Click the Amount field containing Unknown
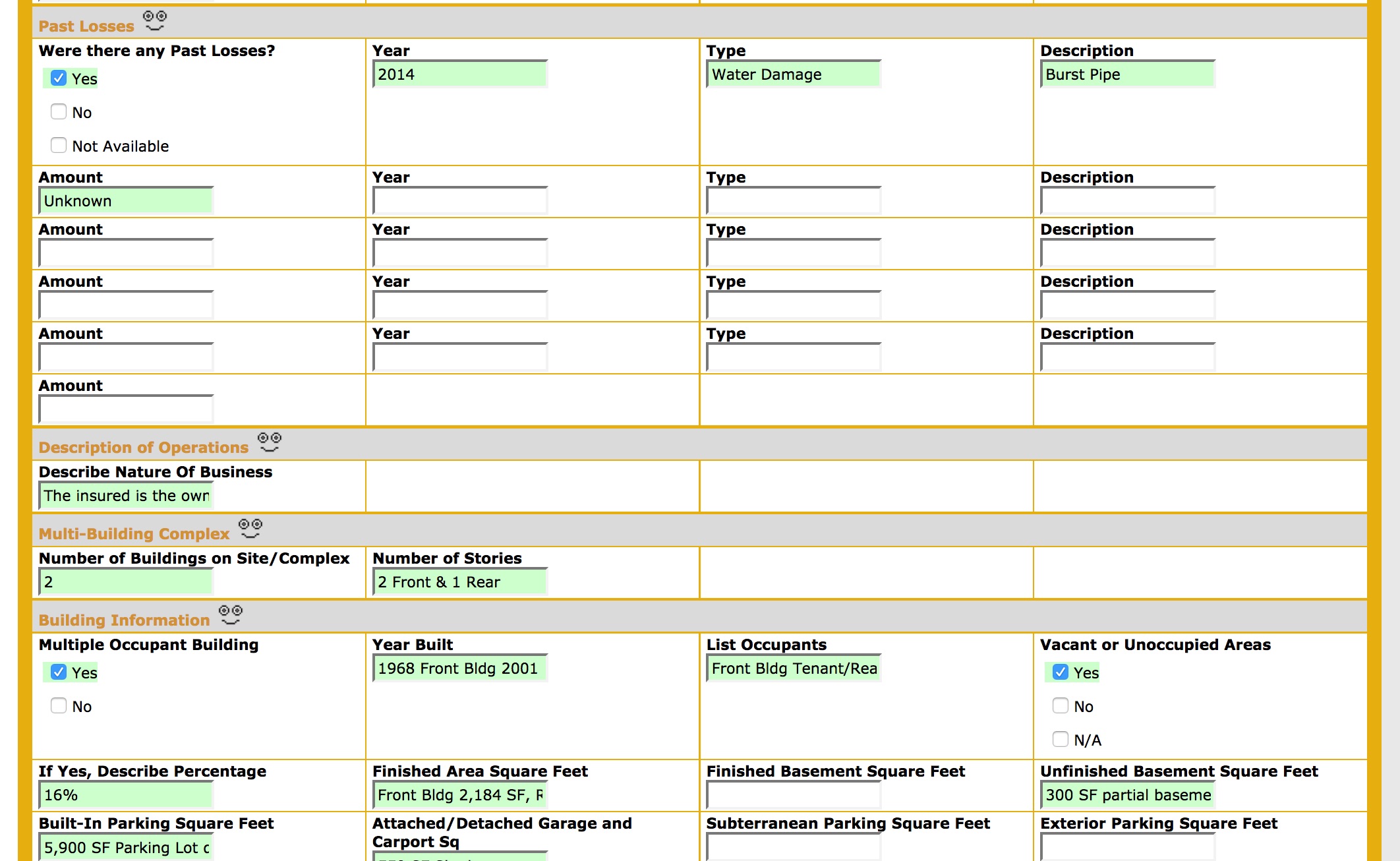 click(125, 201)
